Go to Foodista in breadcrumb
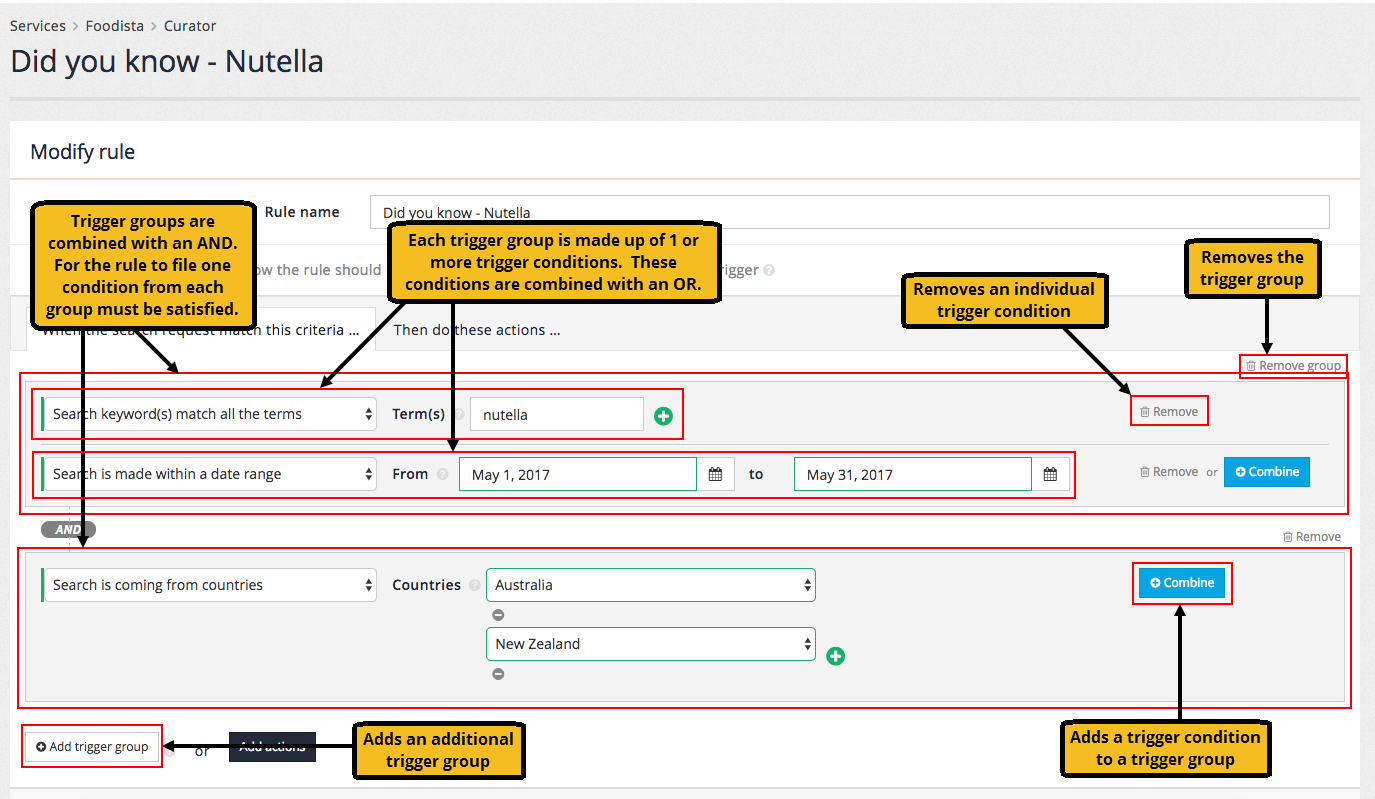 (x=114, y=26)
